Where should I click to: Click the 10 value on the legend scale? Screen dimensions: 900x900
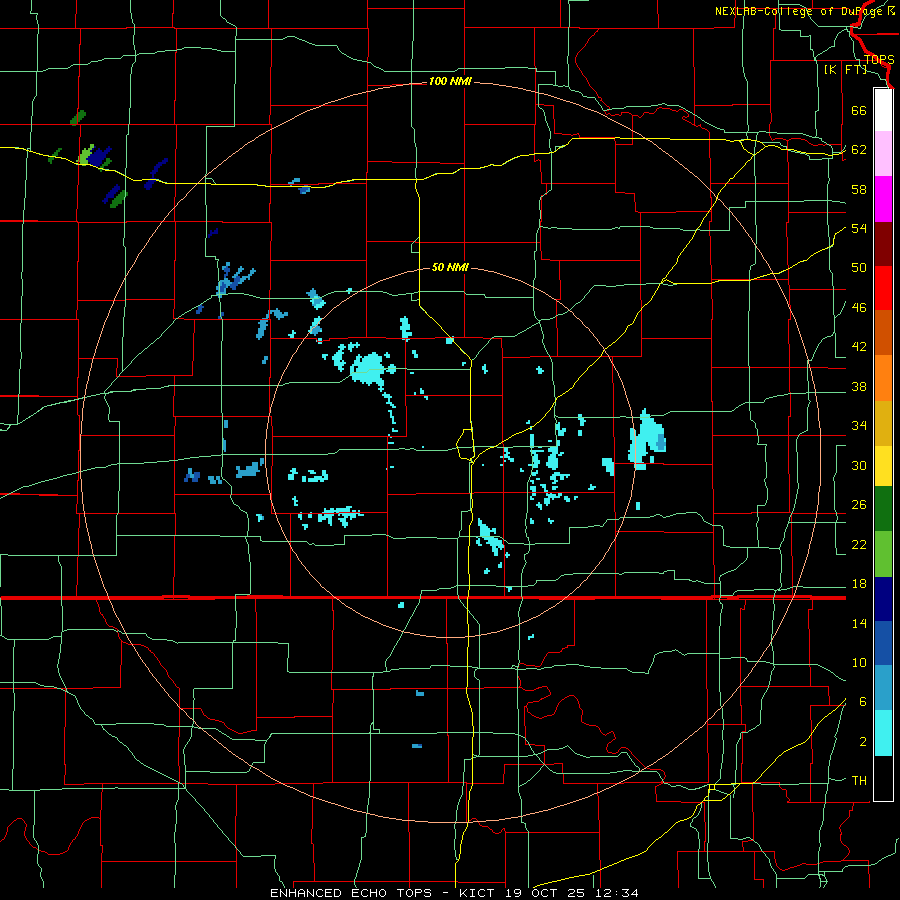tap(859, 662)
